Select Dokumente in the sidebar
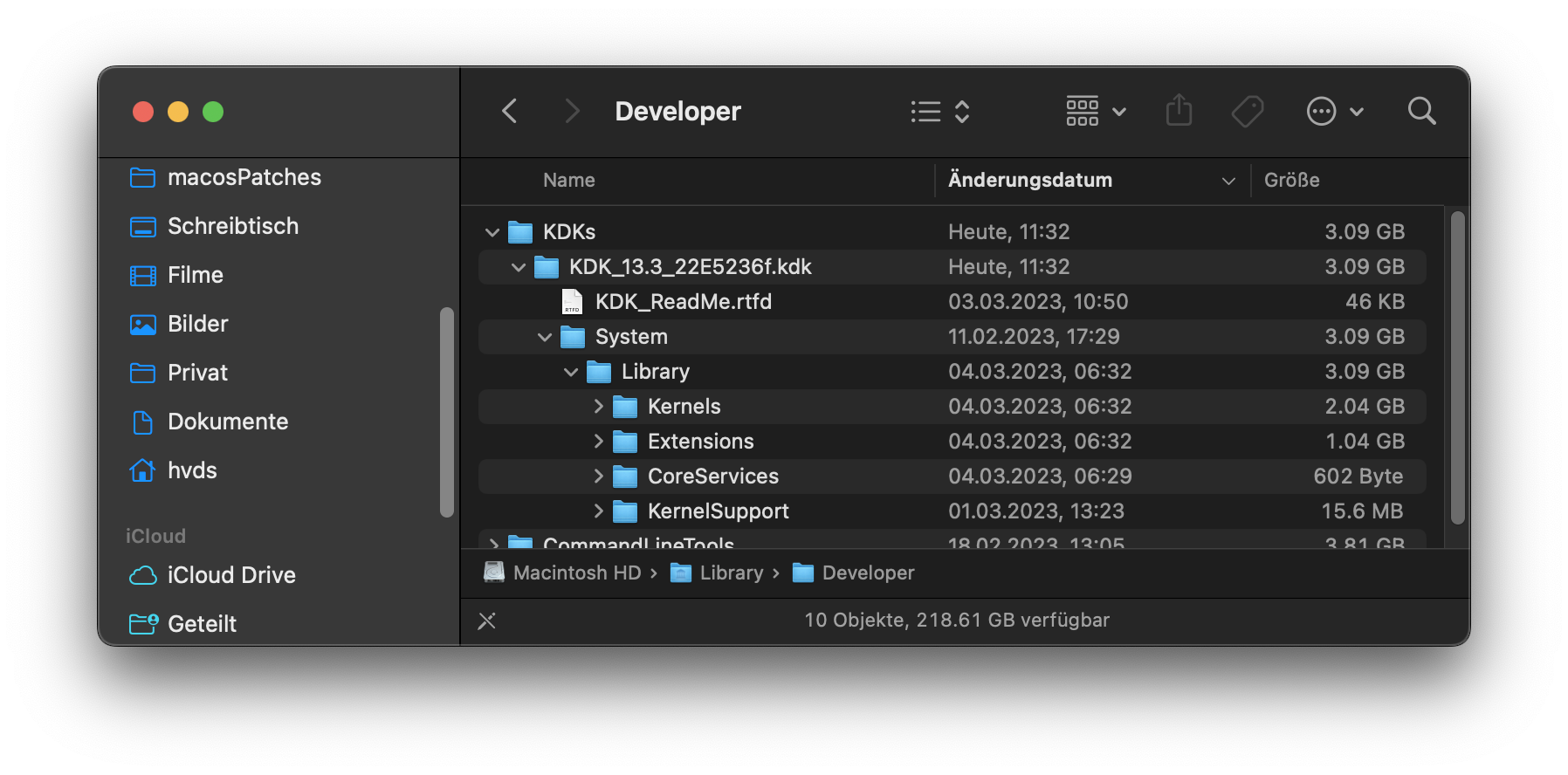The height and width of the screenshot is (775, 1568). point(227,422)
